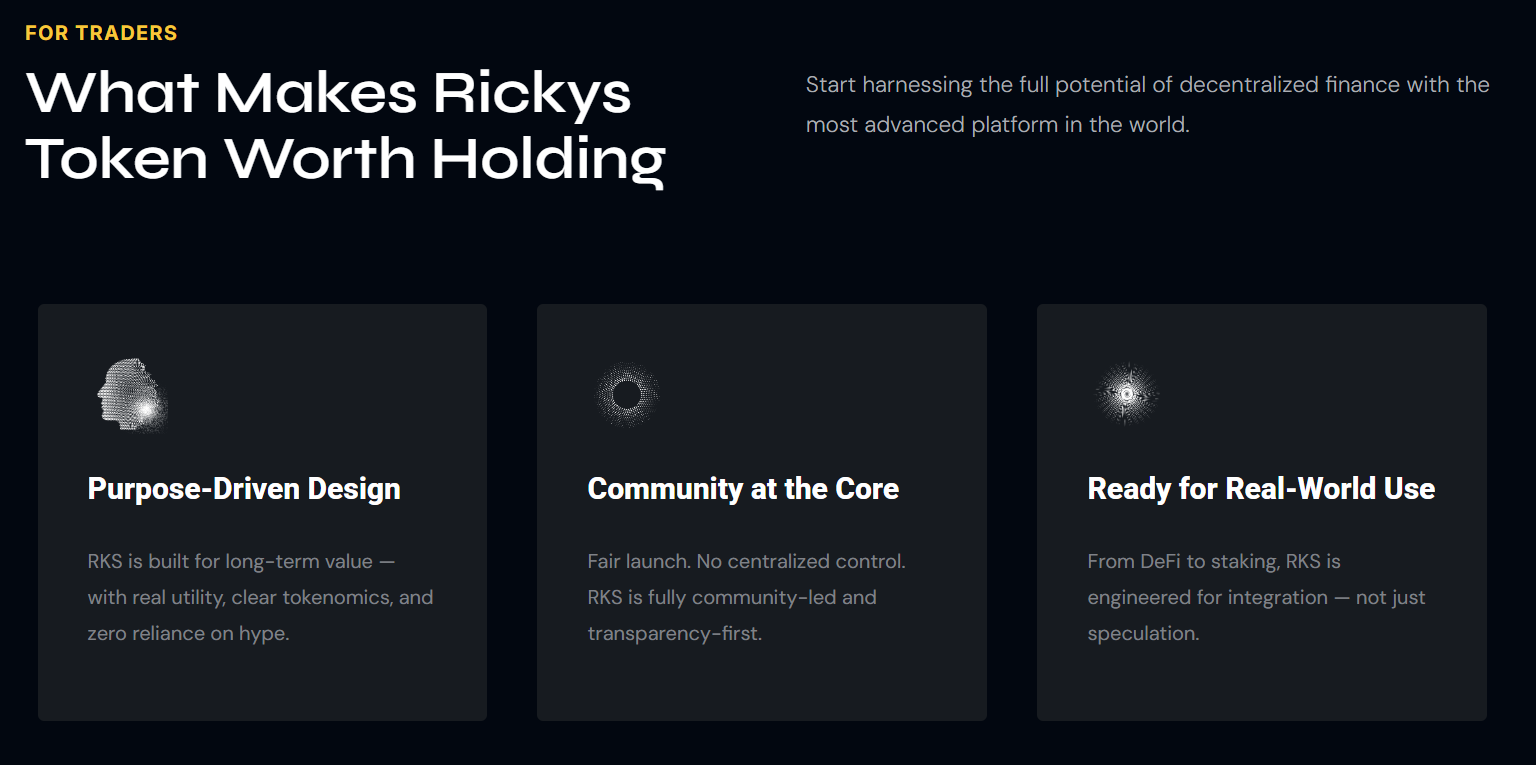Open the 'Community at the Core' title

pos(743,489)
